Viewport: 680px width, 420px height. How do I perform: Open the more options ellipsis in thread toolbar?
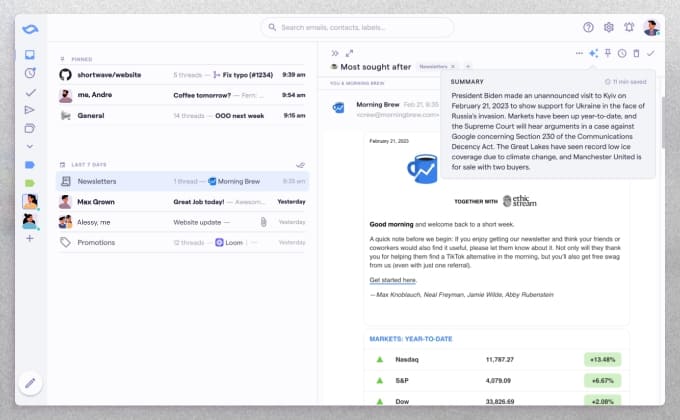579,53
